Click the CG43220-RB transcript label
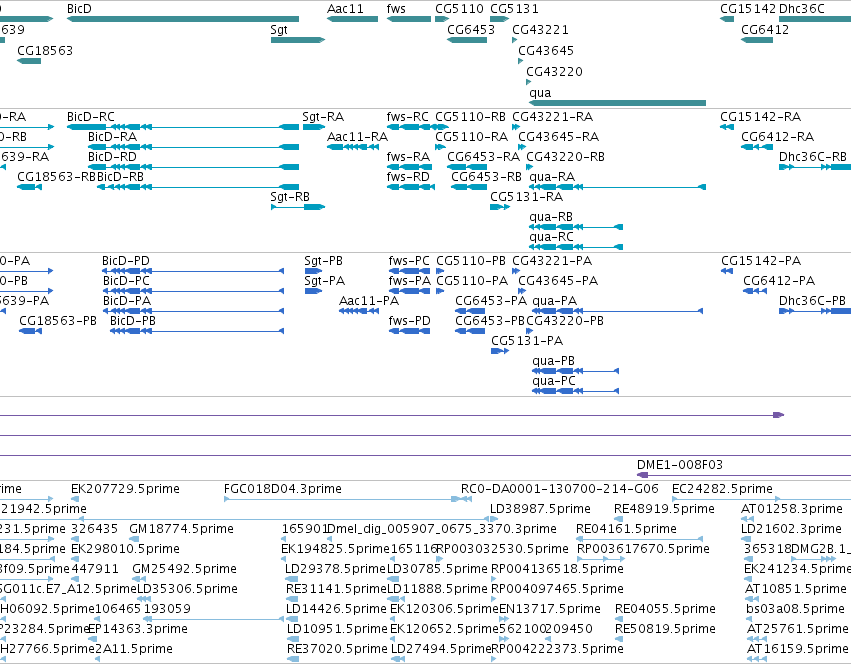The height and width of the screenshot is (664, 851). tap(566, 157)
